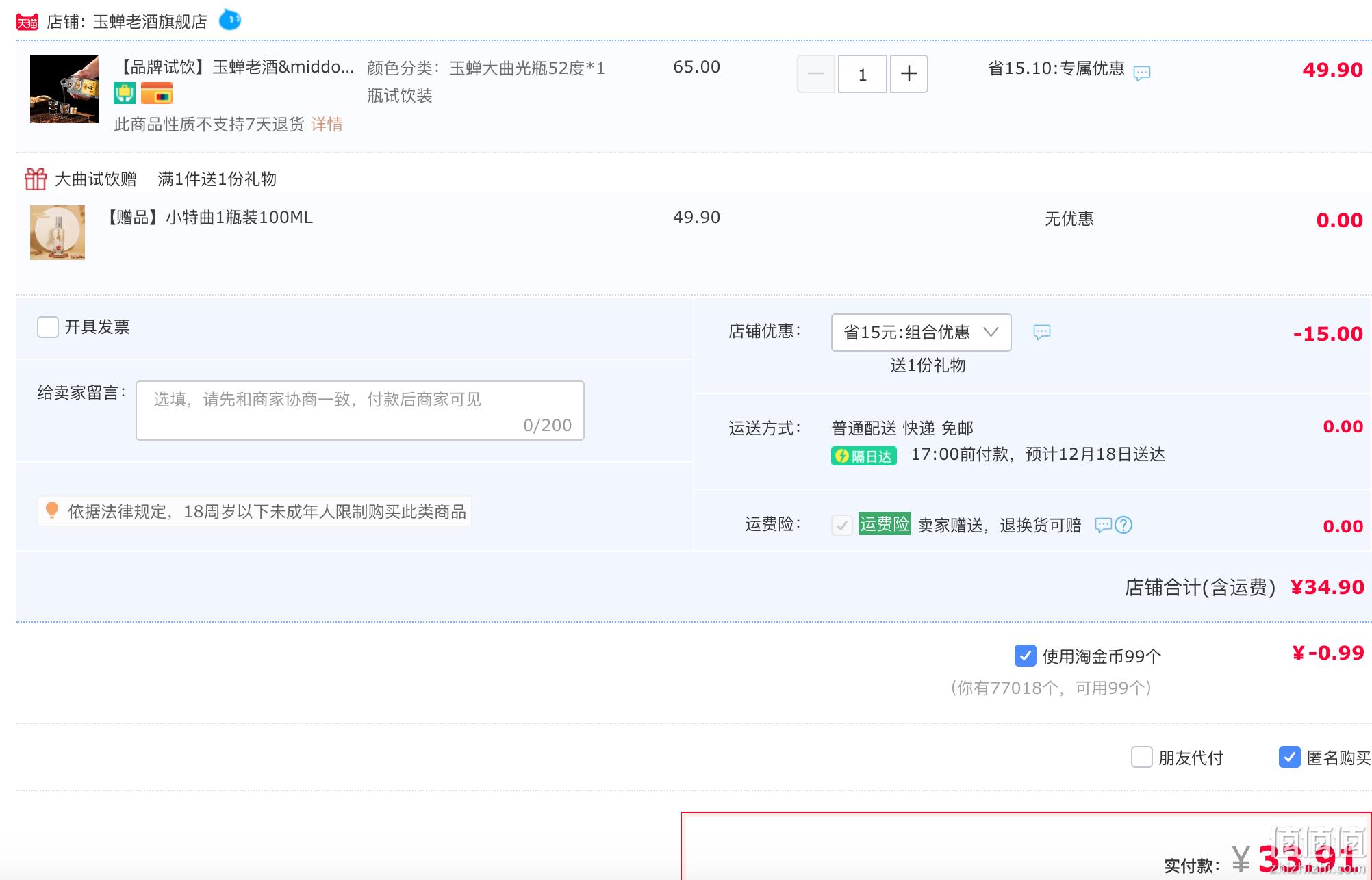Image resolution: width=1372 pixels, height=880 pixels.
Task: Click the orange credit card badge under title
Action: pyautogui.click(x=157, y=93)
